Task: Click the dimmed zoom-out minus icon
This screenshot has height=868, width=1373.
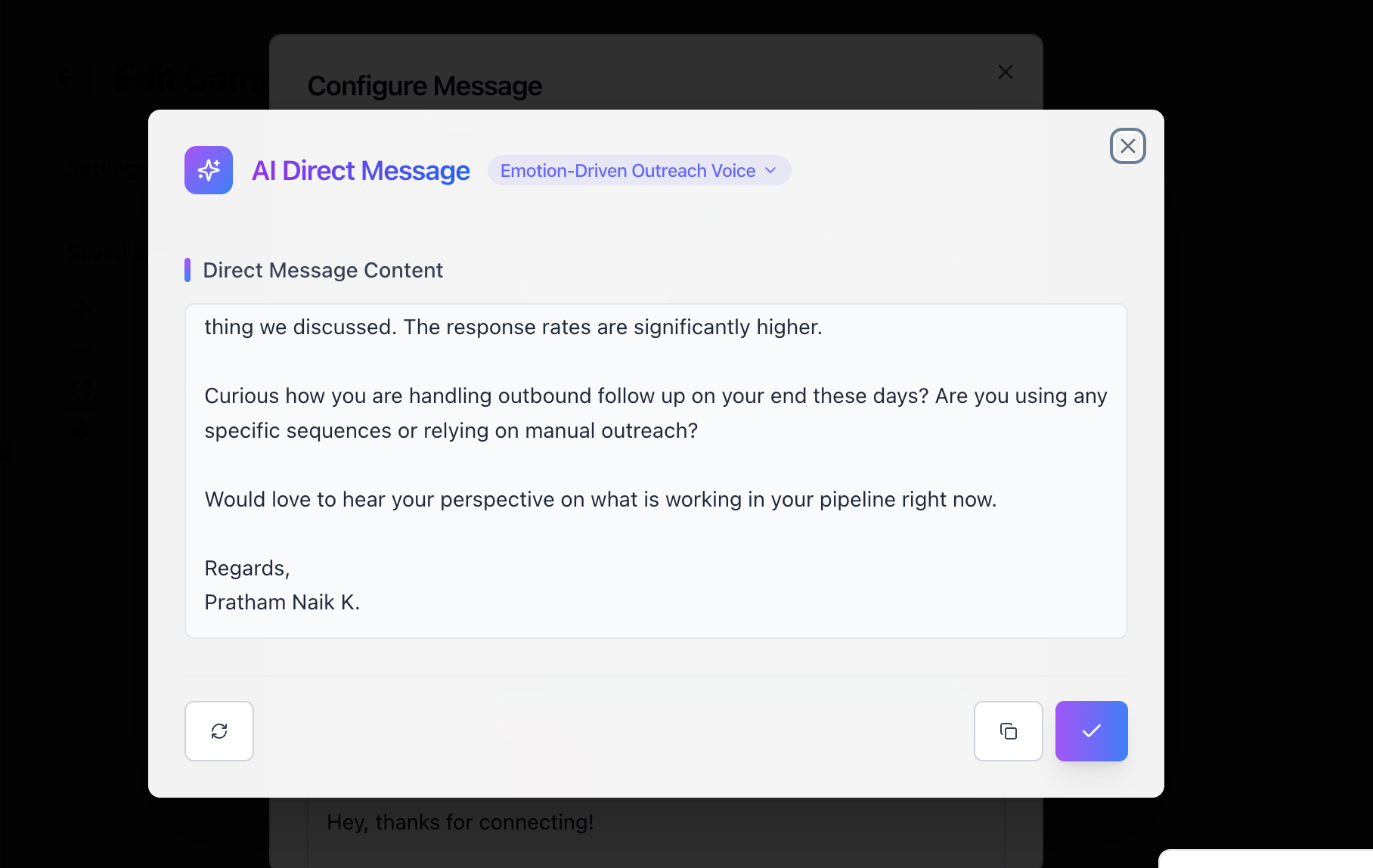Action: pos(82,350)
